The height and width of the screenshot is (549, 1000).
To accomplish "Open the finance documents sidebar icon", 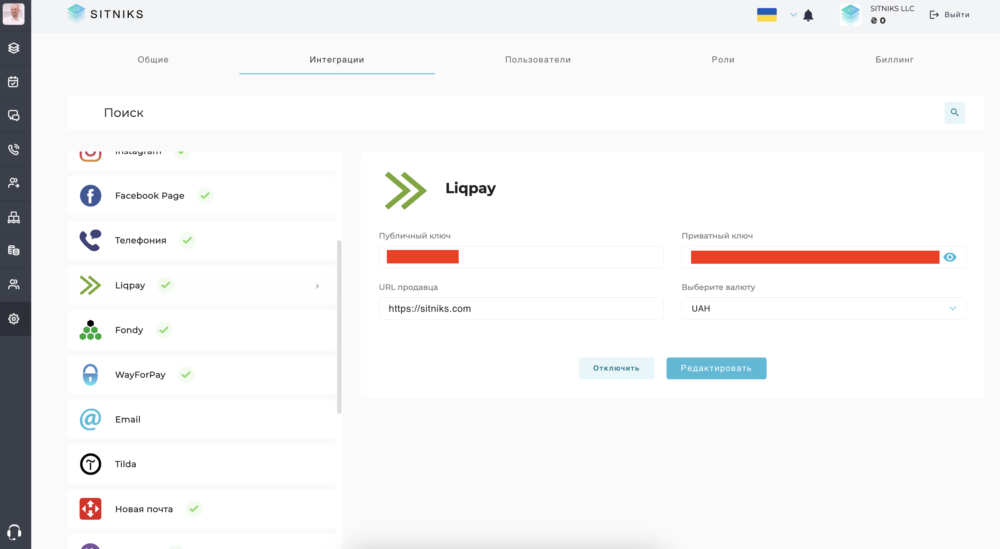I will tap(13, 251).
